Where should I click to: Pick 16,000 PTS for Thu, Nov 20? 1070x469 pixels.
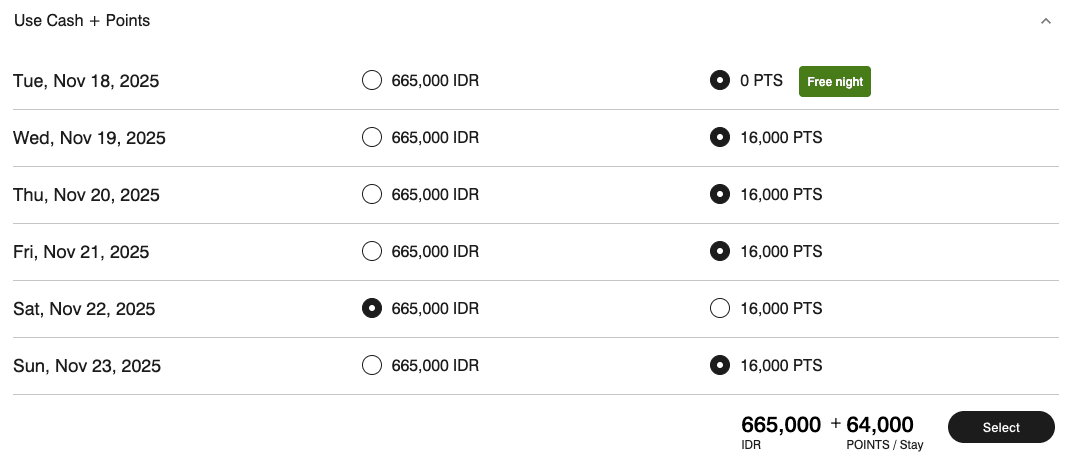(x=719, y=195)
